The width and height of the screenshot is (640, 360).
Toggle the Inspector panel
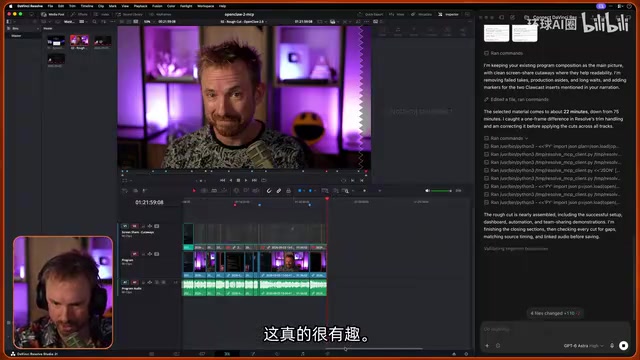point(449,14)
